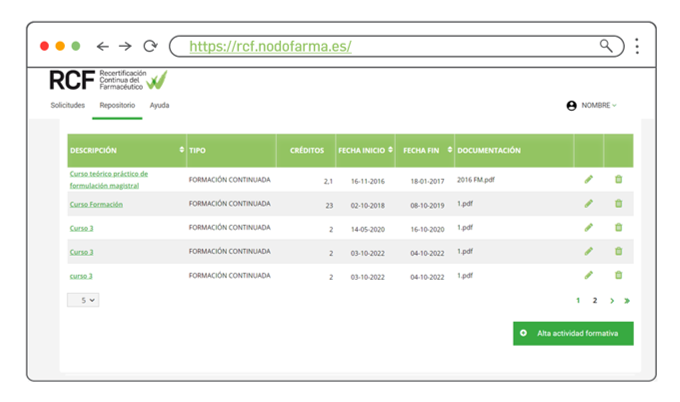Sort table by Descripción column
The image size is (680, 402).
tap(181, 150)
